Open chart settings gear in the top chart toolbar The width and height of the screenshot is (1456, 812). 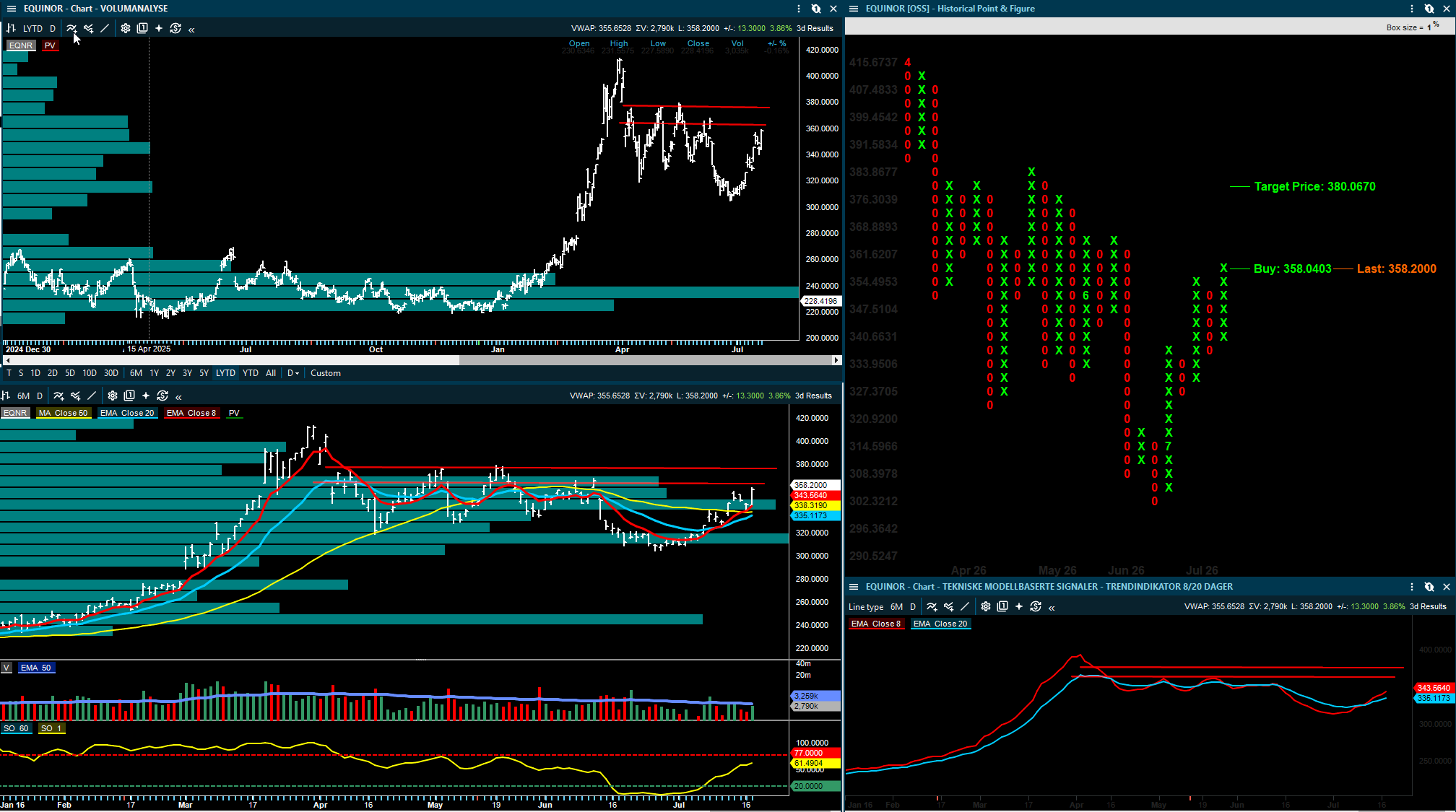(126, 29)
